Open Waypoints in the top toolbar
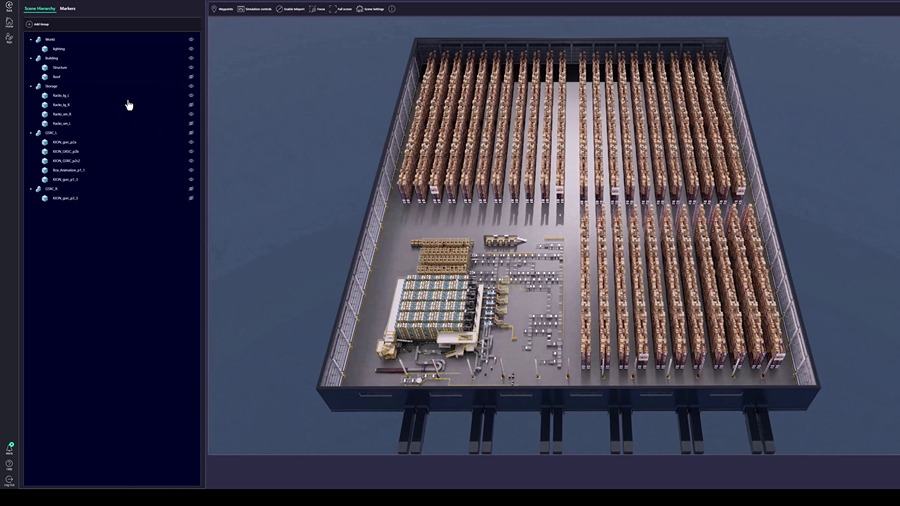 pyautogui.click(x=222, y=9)
